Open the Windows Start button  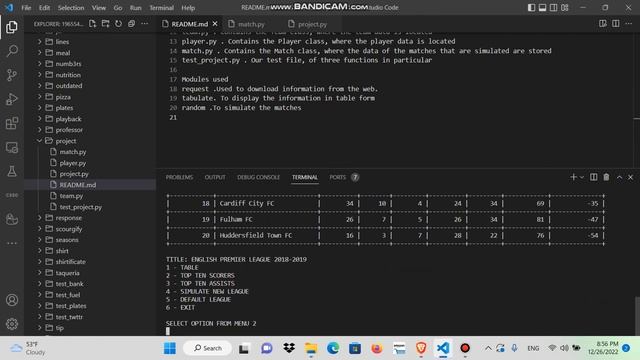169,348
